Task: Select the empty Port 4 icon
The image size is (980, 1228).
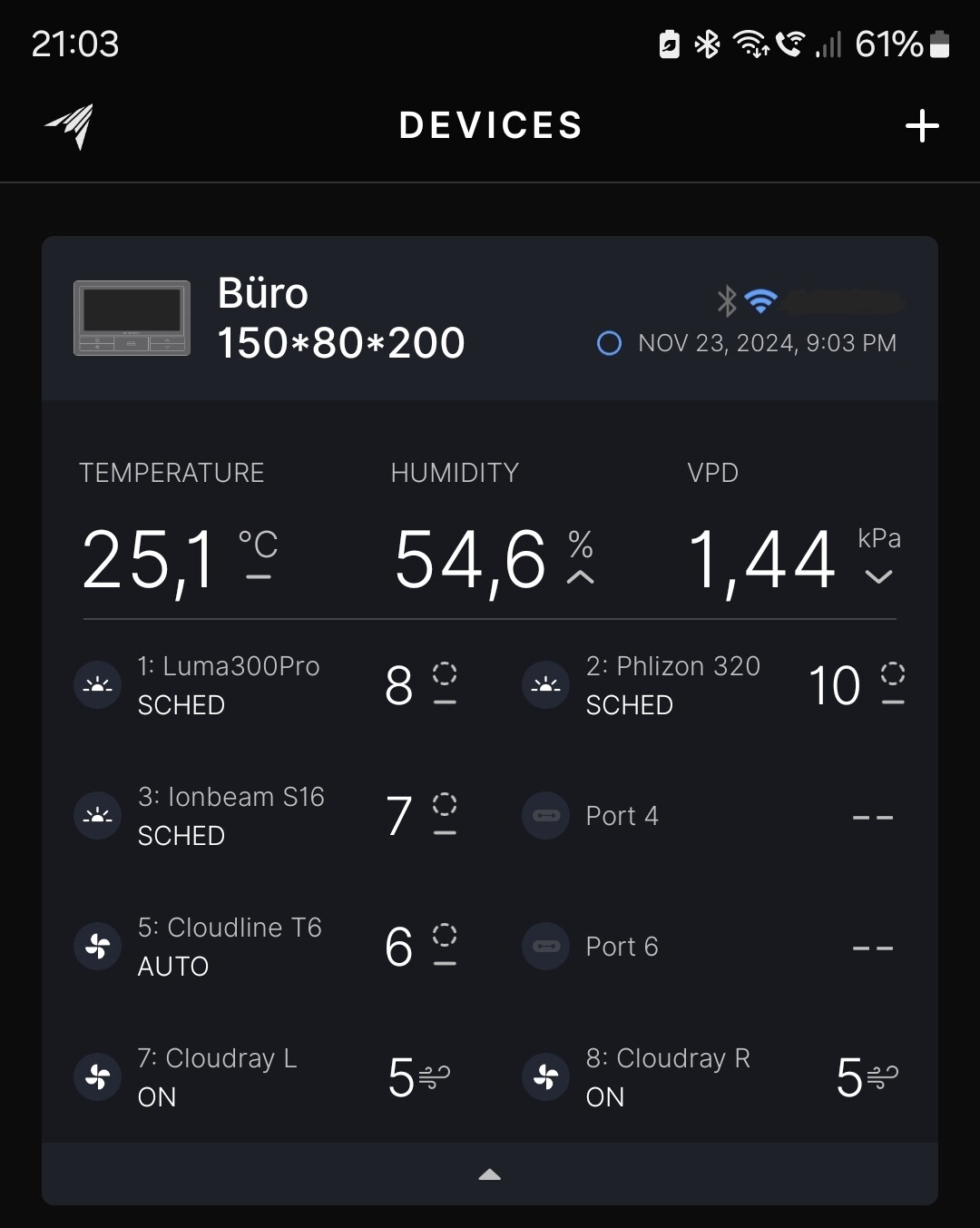Action: coord(545,816)
